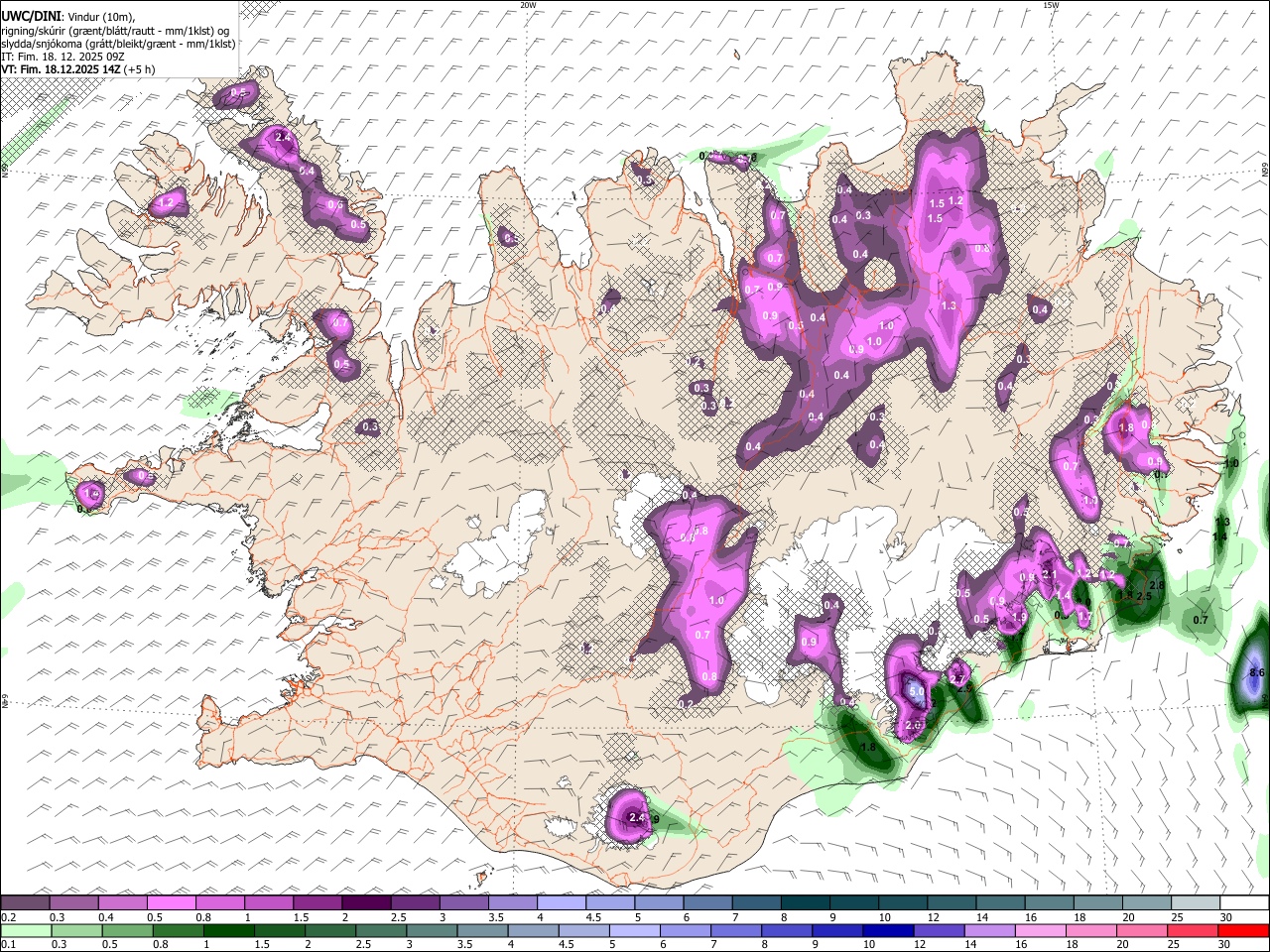
Task: Pick upper legend swatch between 1.5 and 2
Action: pos(317,902)
